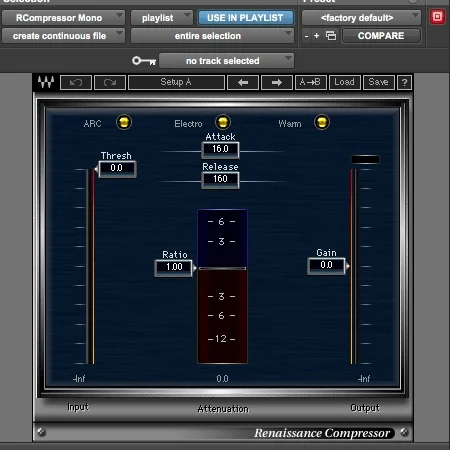Open the copy settings icon
The width and height of the screenshot is (450, 450).
pos(331,36)
